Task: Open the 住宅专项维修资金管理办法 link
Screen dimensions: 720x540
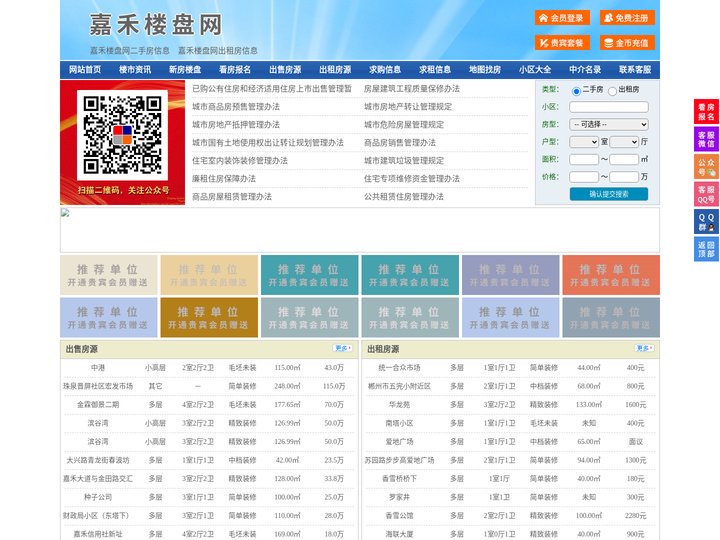Action: [412, 179]
